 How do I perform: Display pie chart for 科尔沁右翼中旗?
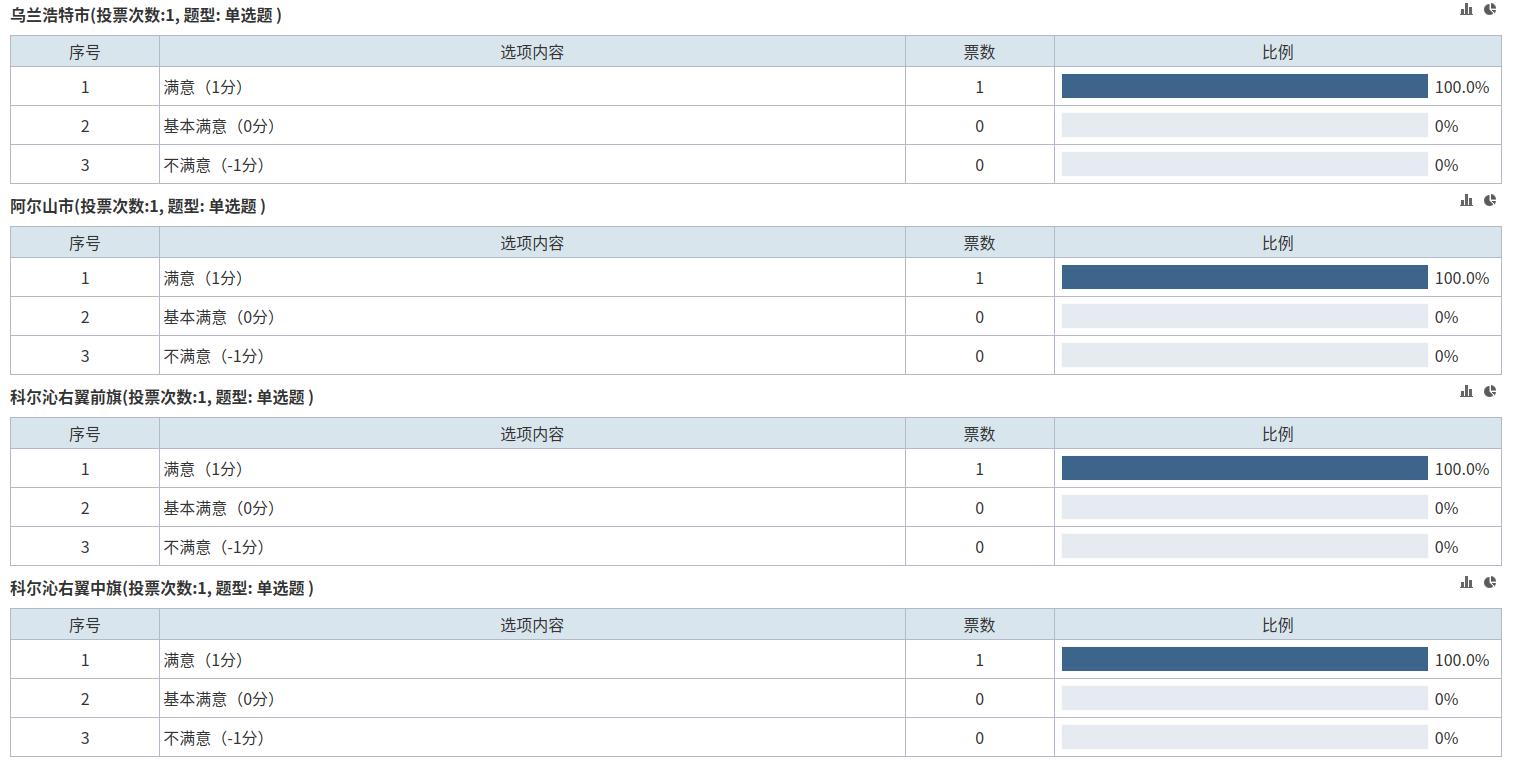(x=1490, y=582)
